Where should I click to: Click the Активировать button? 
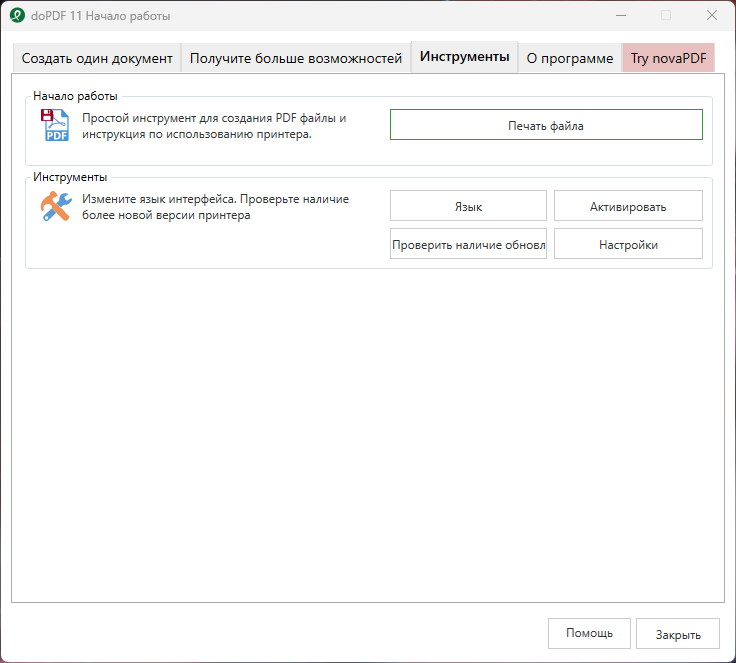[x=628, y=206]
